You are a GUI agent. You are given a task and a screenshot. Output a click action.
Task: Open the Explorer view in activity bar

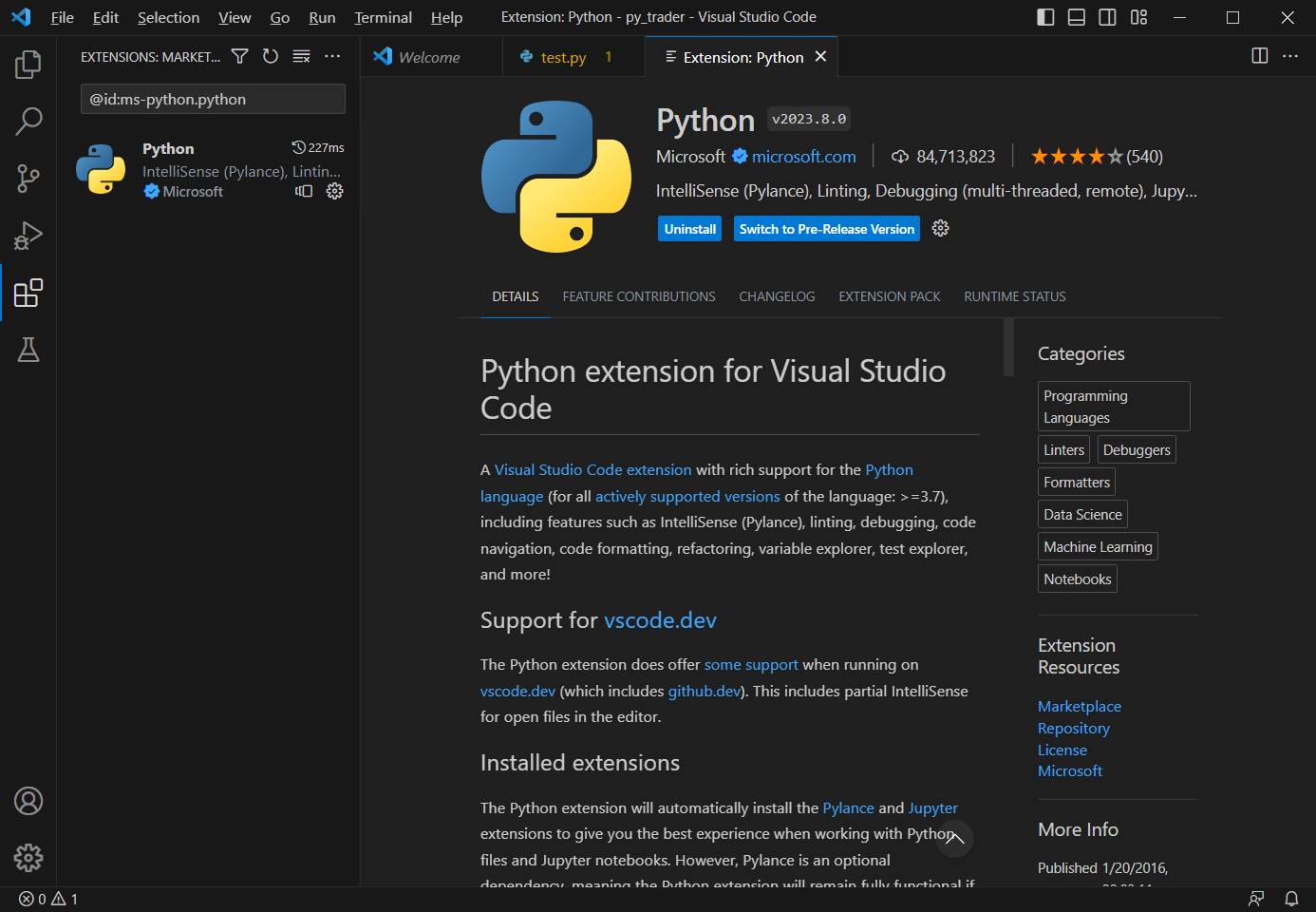[x=28, y=65]
